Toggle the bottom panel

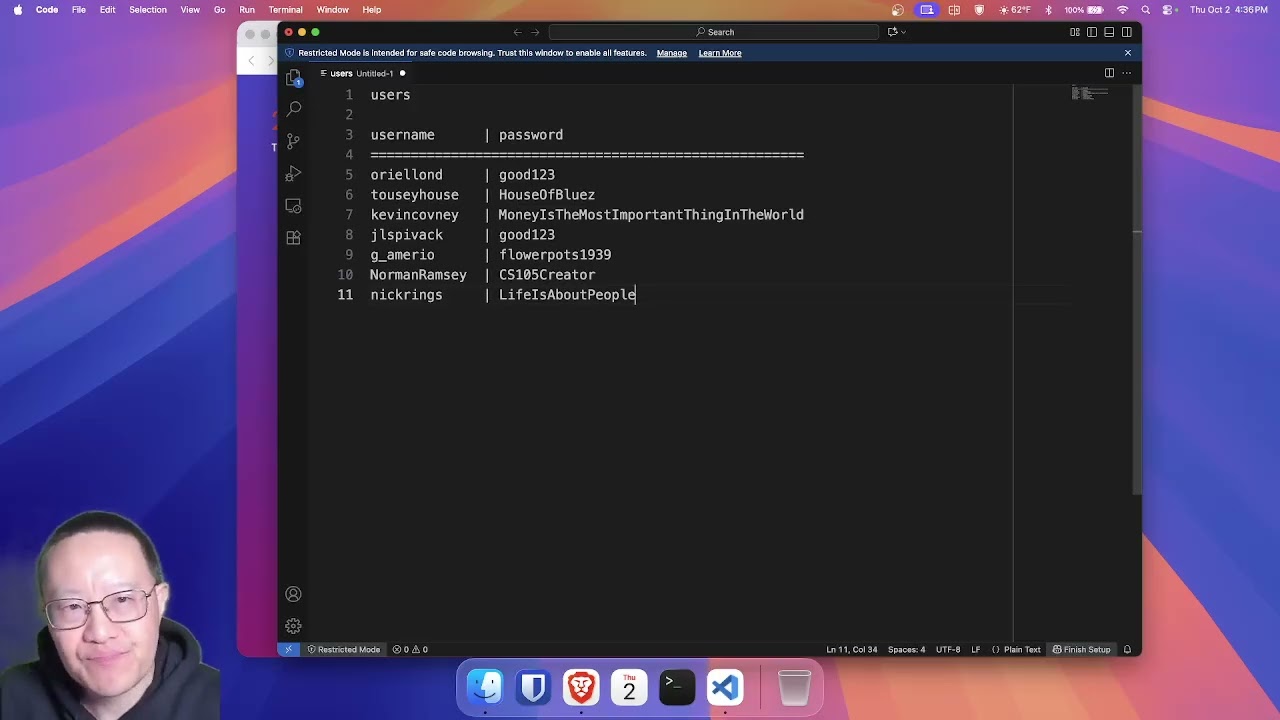pos(1109,32)
